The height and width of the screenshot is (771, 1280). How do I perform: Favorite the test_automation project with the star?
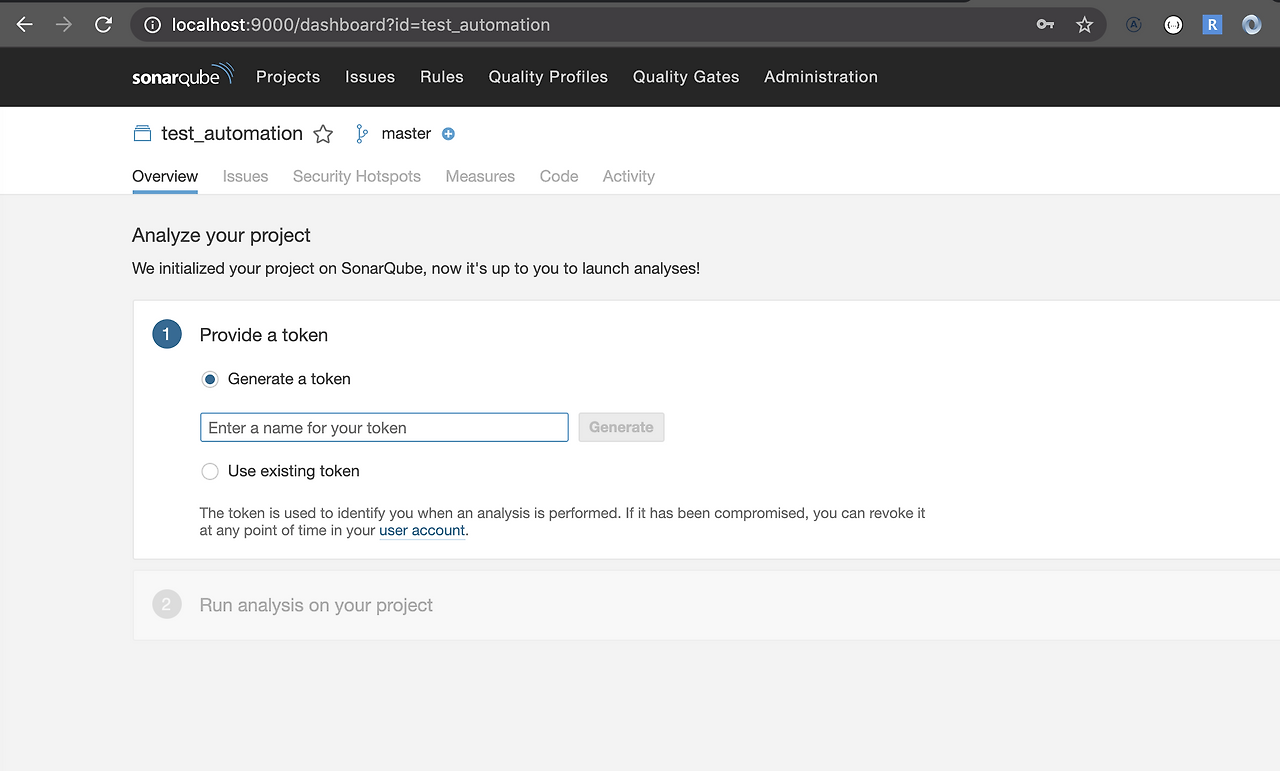pos(323,134)
